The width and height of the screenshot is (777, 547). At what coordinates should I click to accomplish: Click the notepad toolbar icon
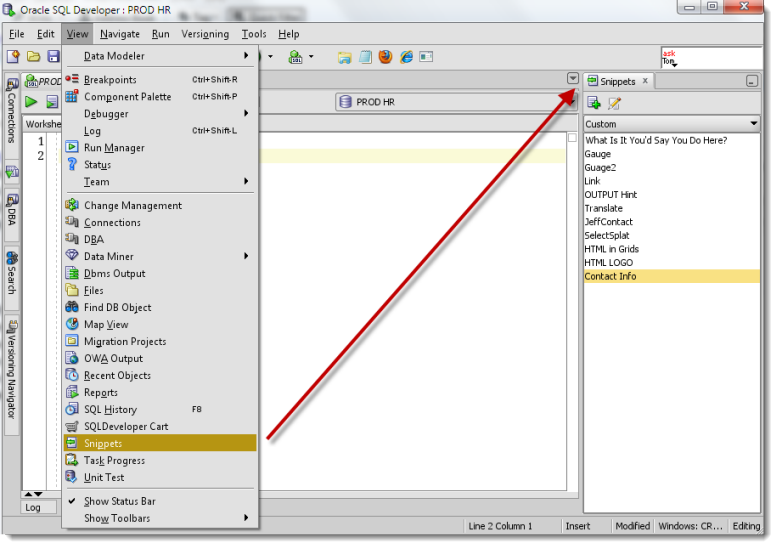pyautogui.click(x=365, y=57)
